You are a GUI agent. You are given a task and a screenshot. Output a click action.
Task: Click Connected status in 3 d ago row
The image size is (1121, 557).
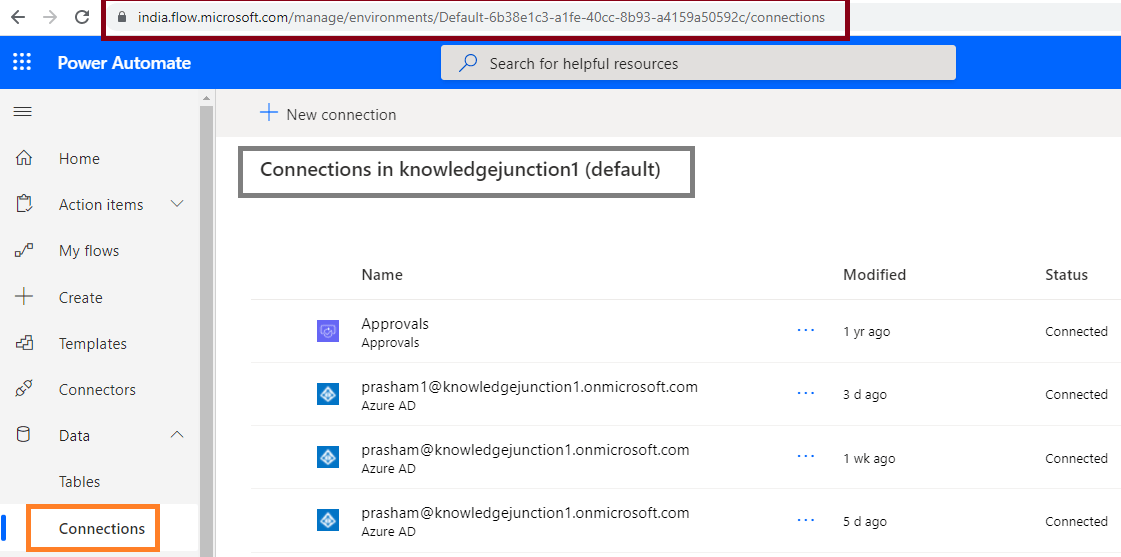coord(1076,395)
